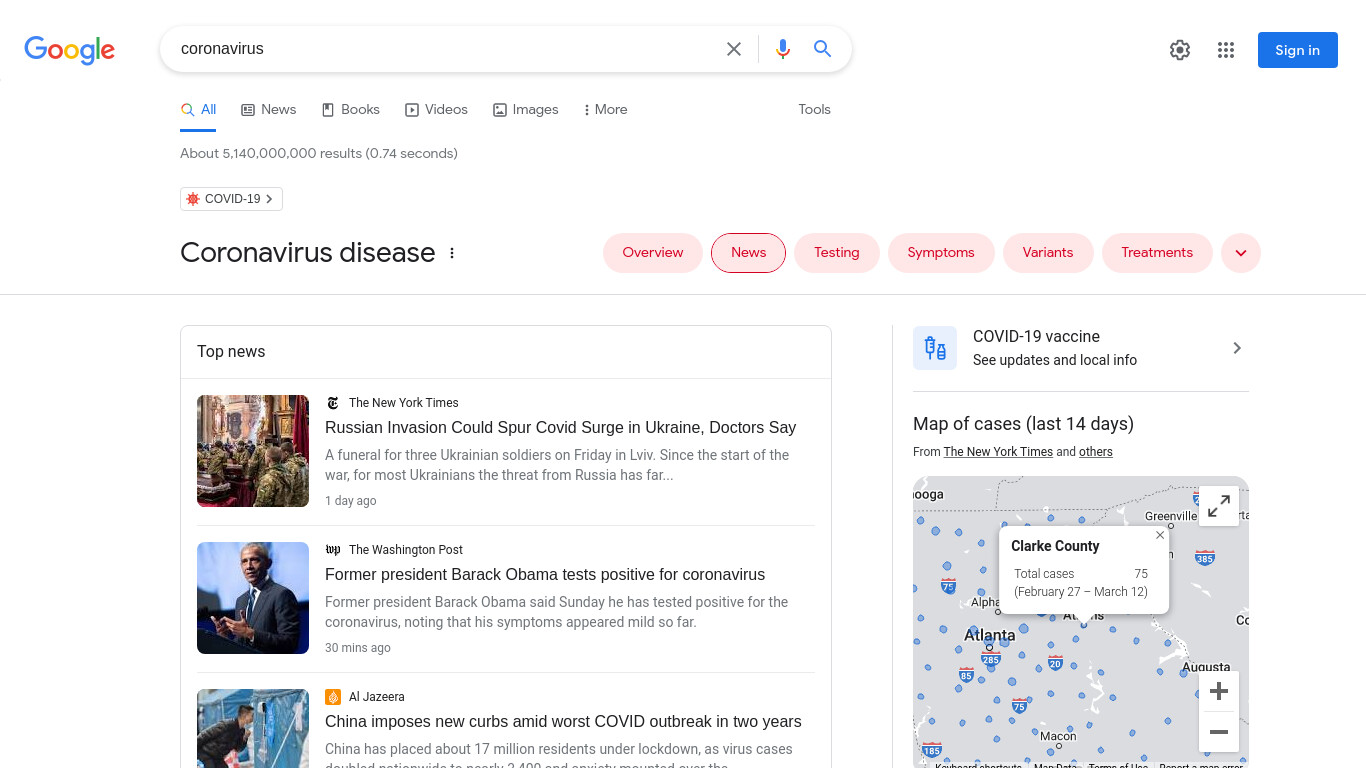Zoom in on the cases map
Viewport: 1366px width, 768px height.
pos(1219,691)
